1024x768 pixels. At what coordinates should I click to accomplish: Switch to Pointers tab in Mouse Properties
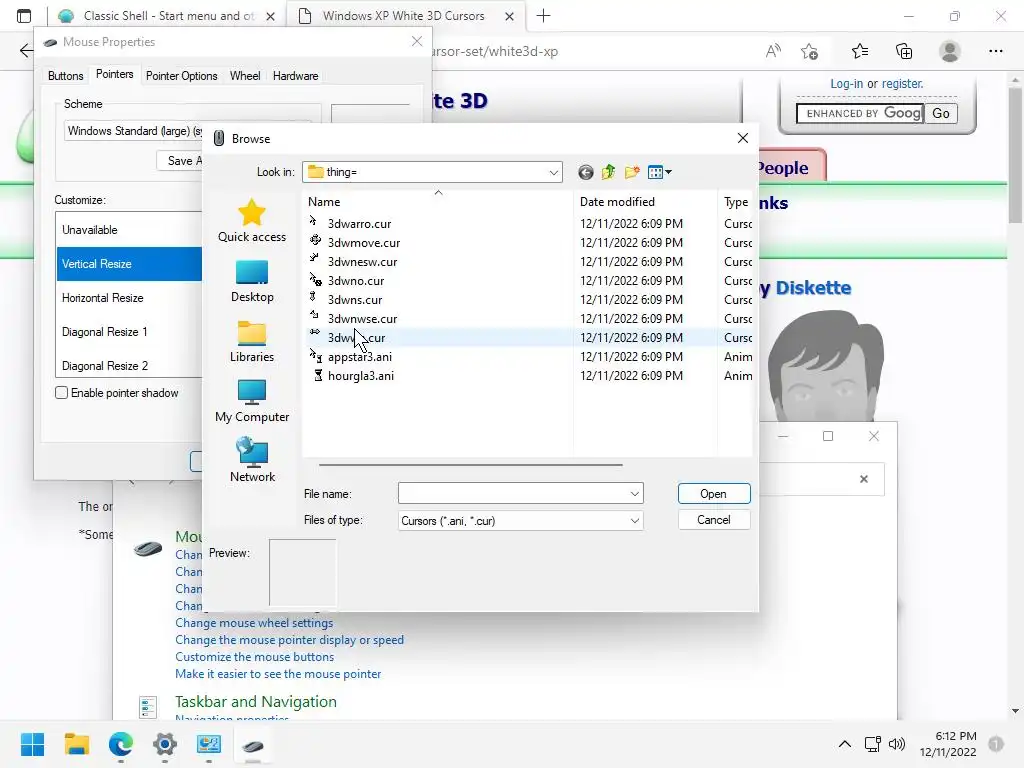click(x=114, y=74)
